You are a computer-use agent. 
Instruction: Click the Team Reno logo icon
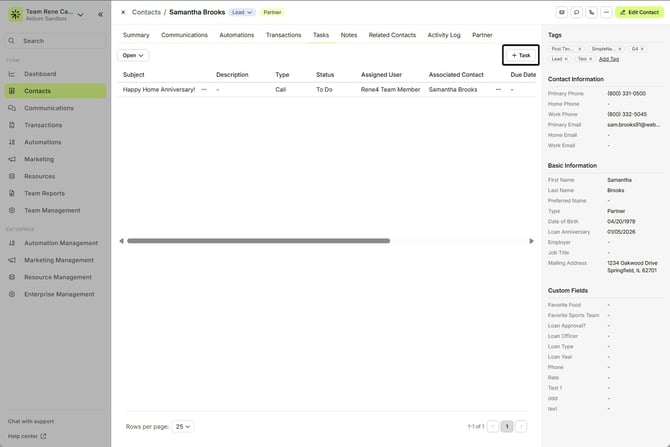coord(15,15)
